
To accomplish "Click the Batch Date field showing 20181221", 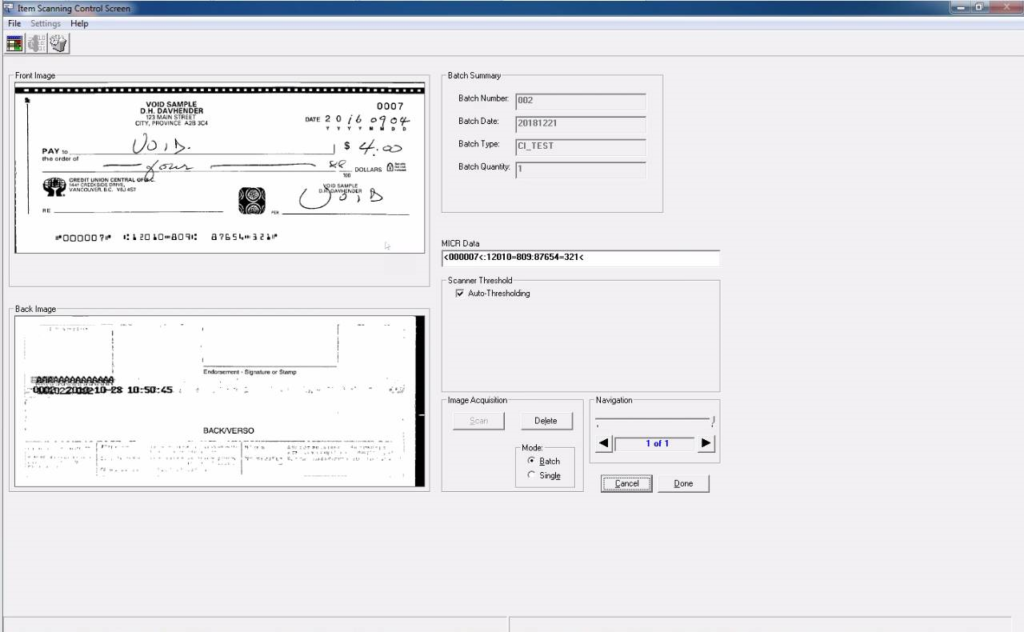I will pos(581,123).
